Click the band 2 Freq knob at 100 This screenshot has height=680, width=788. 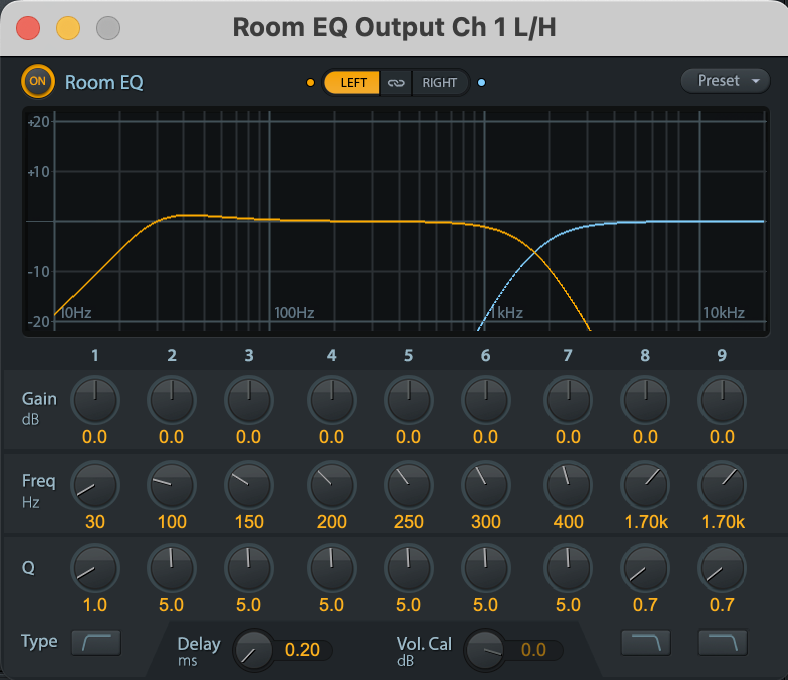click(x=172, y=485)
